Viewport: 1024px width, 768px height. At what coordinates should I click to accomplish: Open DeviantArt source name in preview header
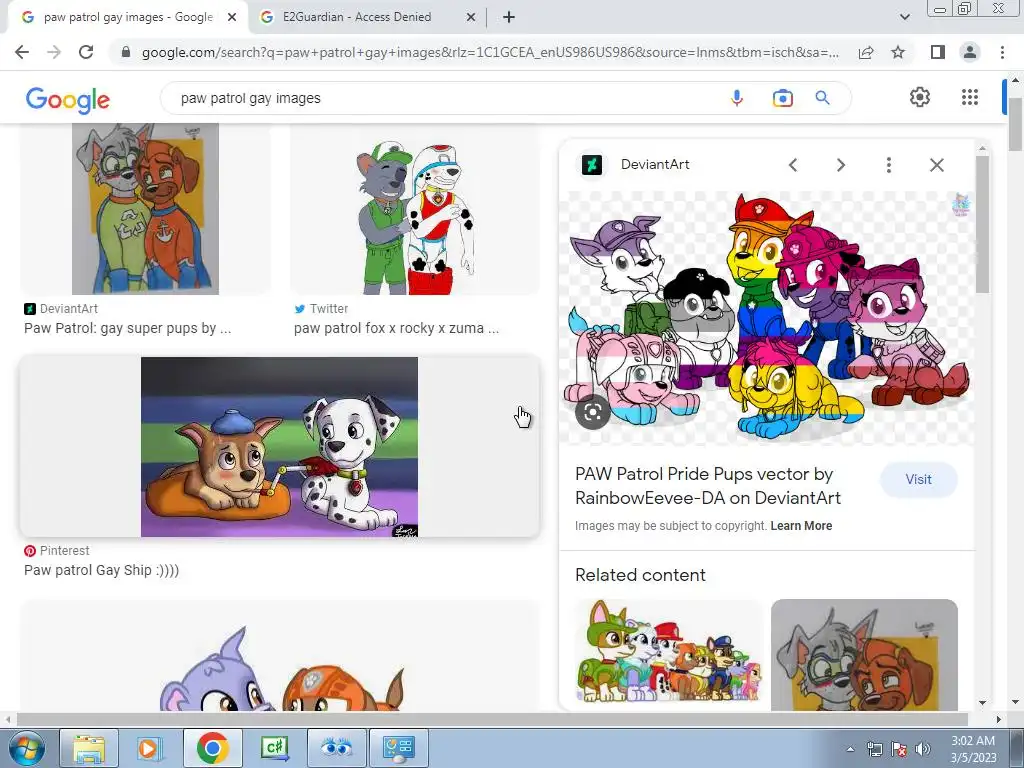(x=655, y=165)
